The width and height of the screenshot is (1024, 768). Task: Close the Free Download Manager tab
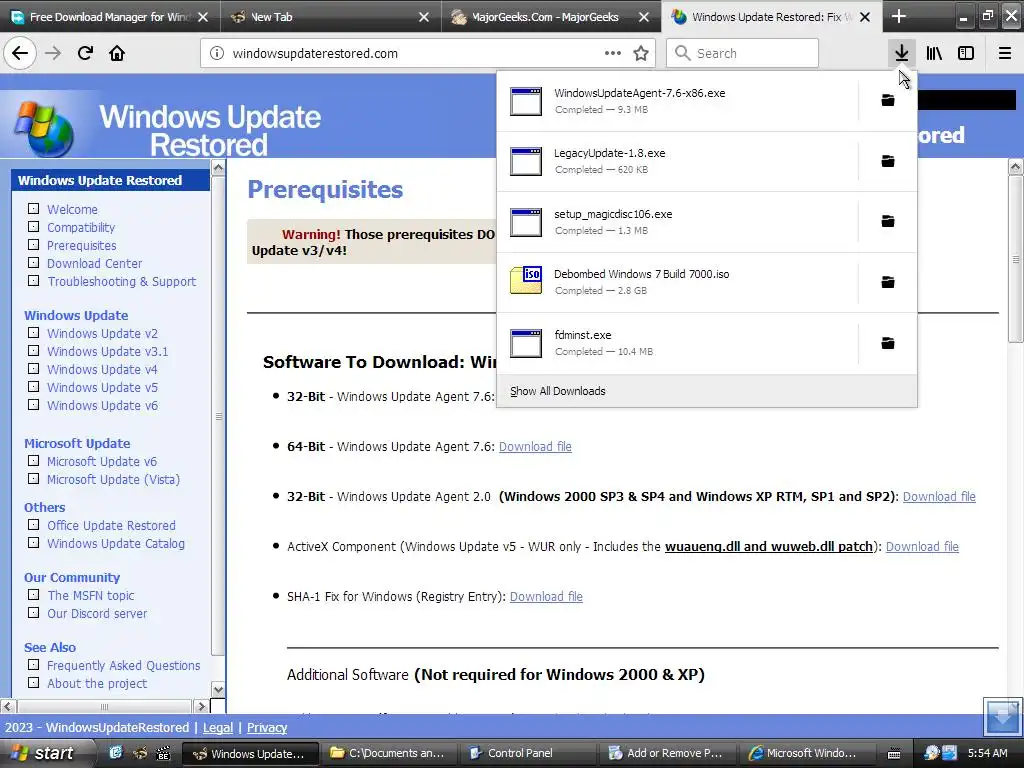203,17
